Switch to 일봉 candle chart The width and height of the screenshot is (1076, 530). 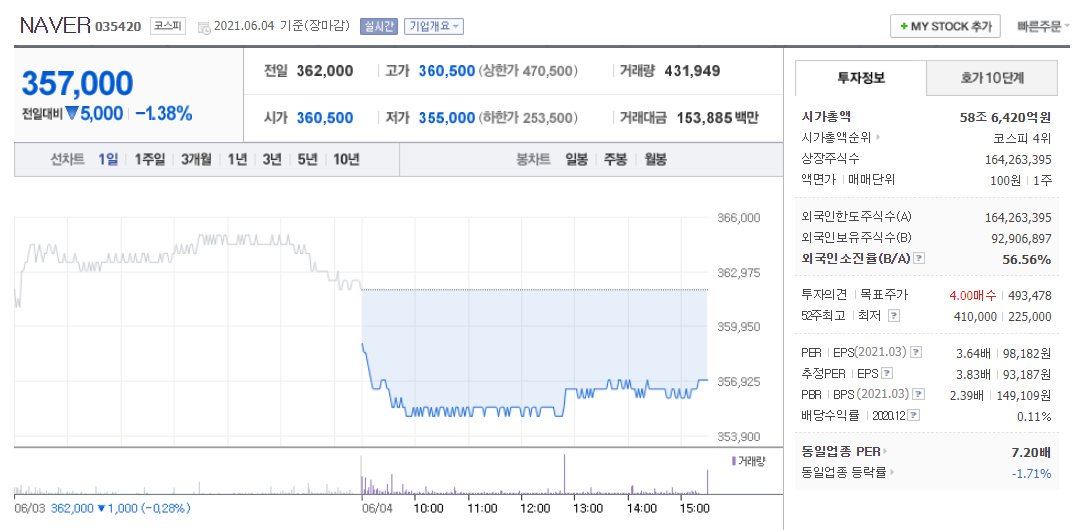click(x=576, y=159)
